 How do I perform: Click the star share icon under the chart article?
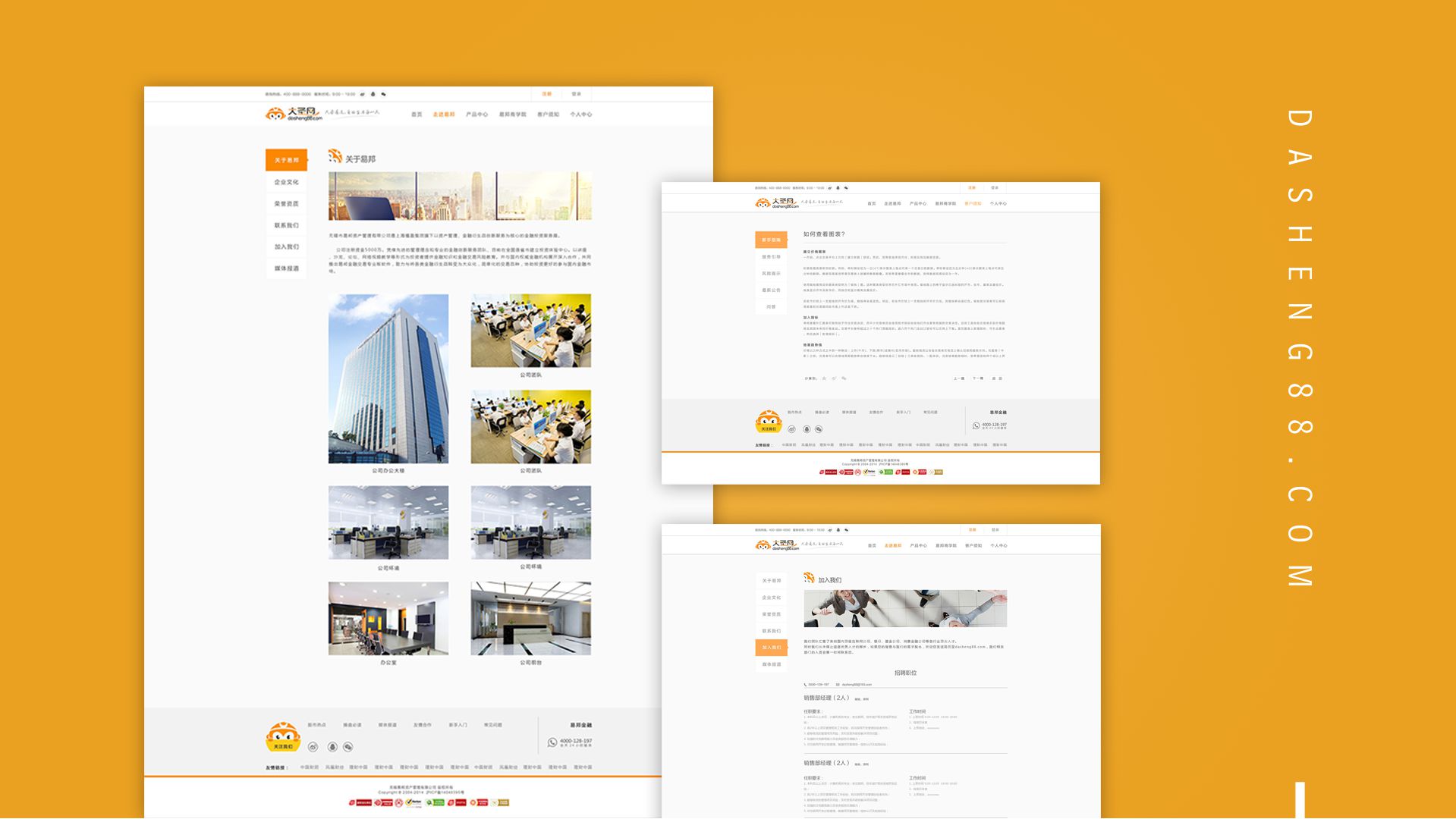click(824, 378)
